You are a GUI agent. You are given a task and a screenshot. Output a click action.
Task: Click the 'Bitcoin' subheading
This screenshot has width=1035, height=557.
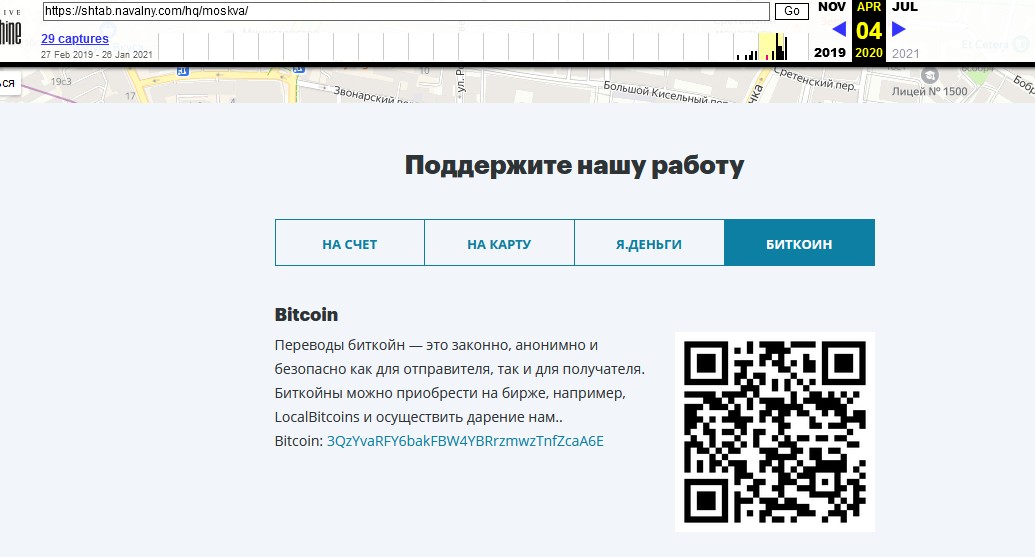tap(306, 315)
